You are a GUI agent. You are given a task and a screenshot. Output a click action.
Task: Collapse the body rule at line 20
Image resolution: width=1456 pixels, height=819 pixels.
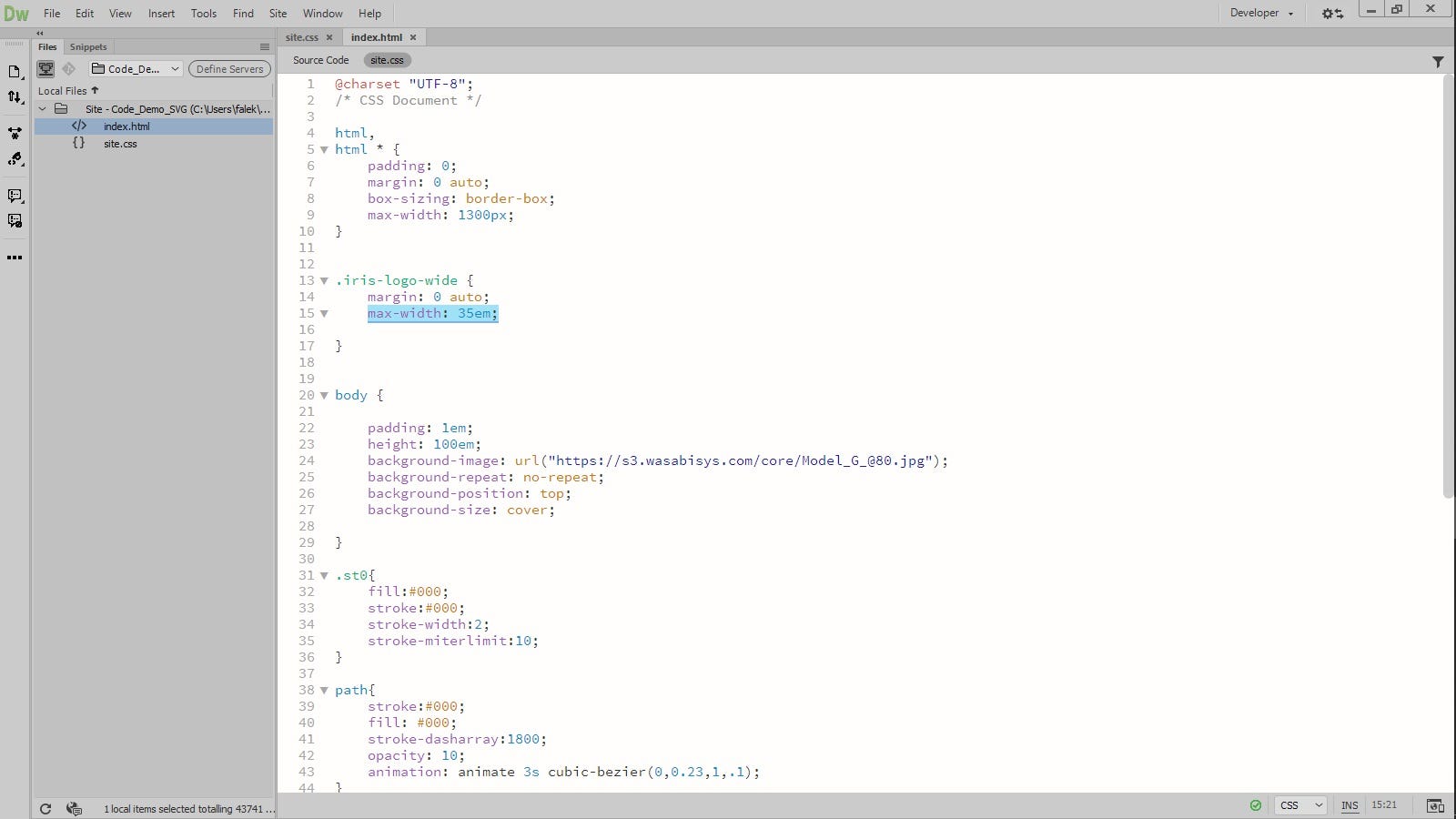coord(324,396)
